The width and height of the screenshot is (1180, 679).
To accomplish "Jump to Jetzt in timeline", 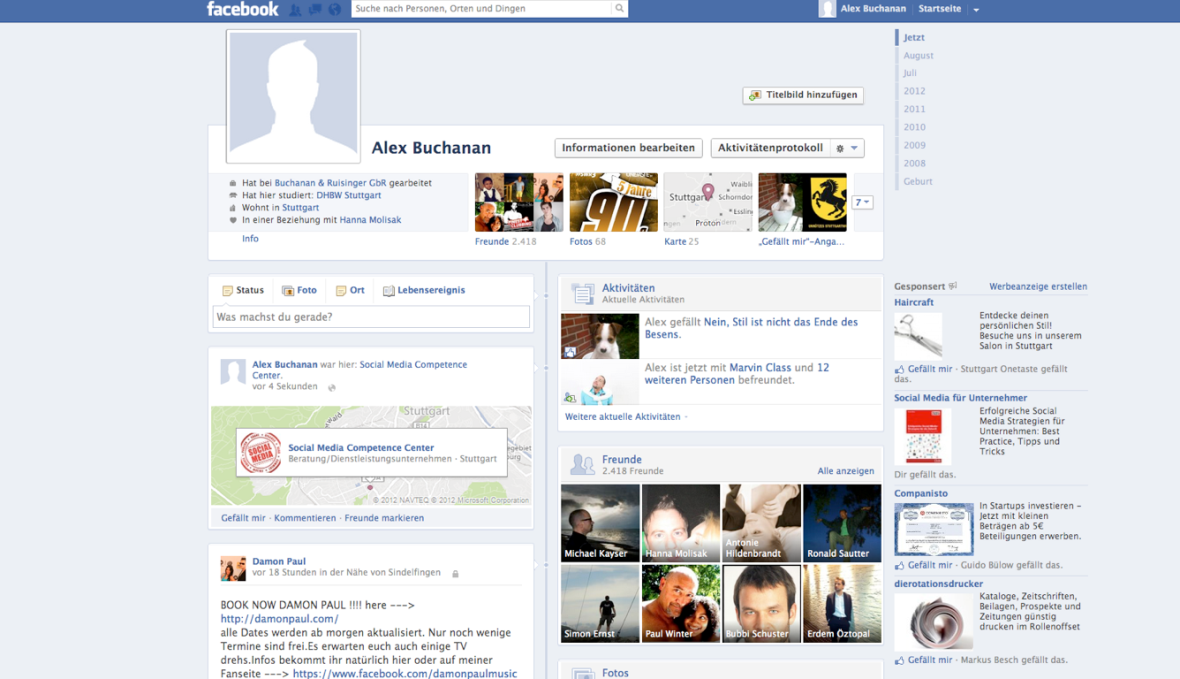I will coord(914,37).
